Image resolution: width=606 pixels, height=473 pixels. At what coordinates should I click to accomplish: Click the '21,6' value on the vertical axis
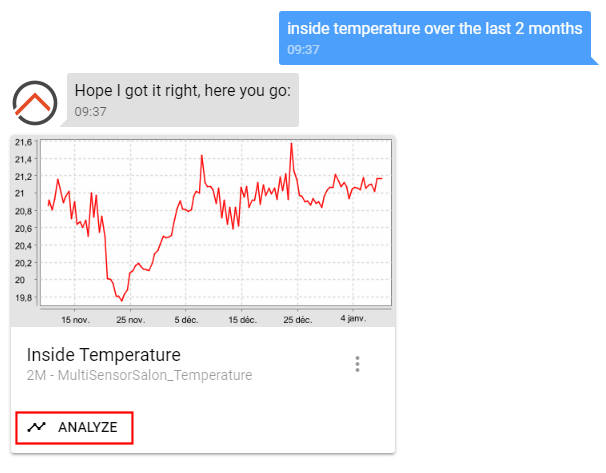pyautogui.click(x=23, y=141)
